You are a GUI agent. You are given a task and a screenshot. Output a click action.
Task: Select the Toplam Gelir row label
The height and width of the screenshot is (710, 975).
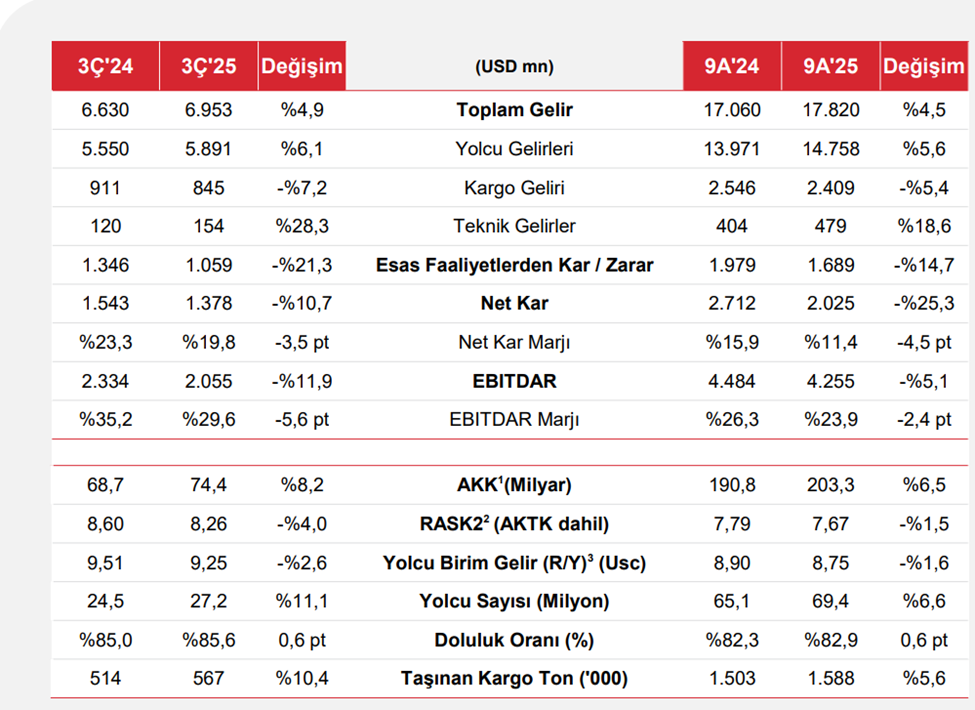[514, 111]
